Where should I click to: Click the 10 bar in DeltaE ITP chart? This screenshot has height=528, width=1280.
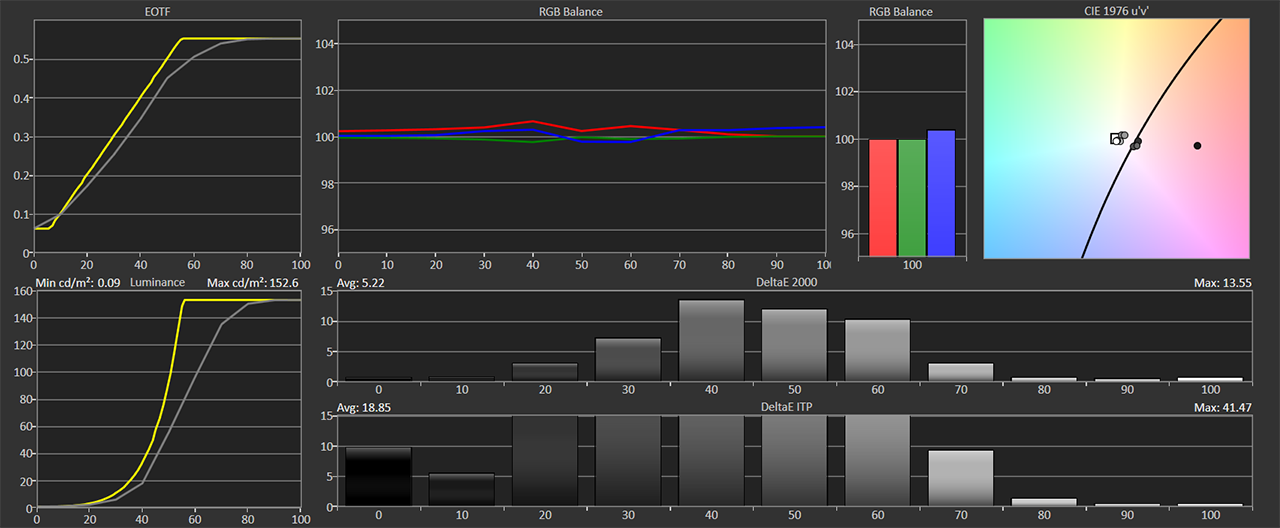pos(461,489)
